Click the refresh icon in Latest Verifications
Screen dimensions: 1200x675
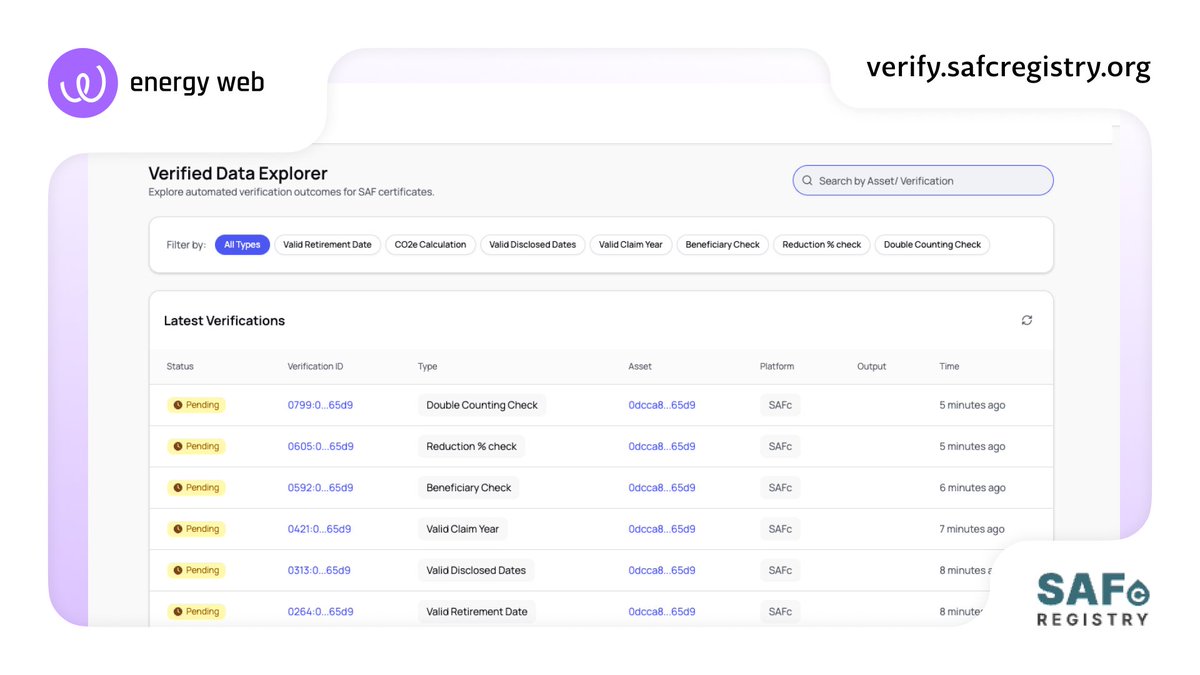[1027, 320]
